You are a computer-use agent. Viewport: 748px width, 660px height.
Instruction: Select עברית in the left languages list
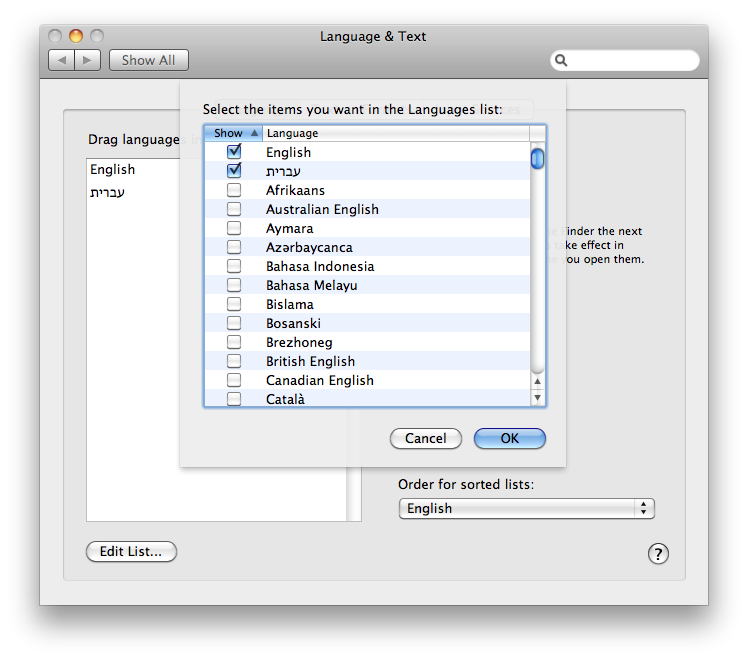pos(107,192)
